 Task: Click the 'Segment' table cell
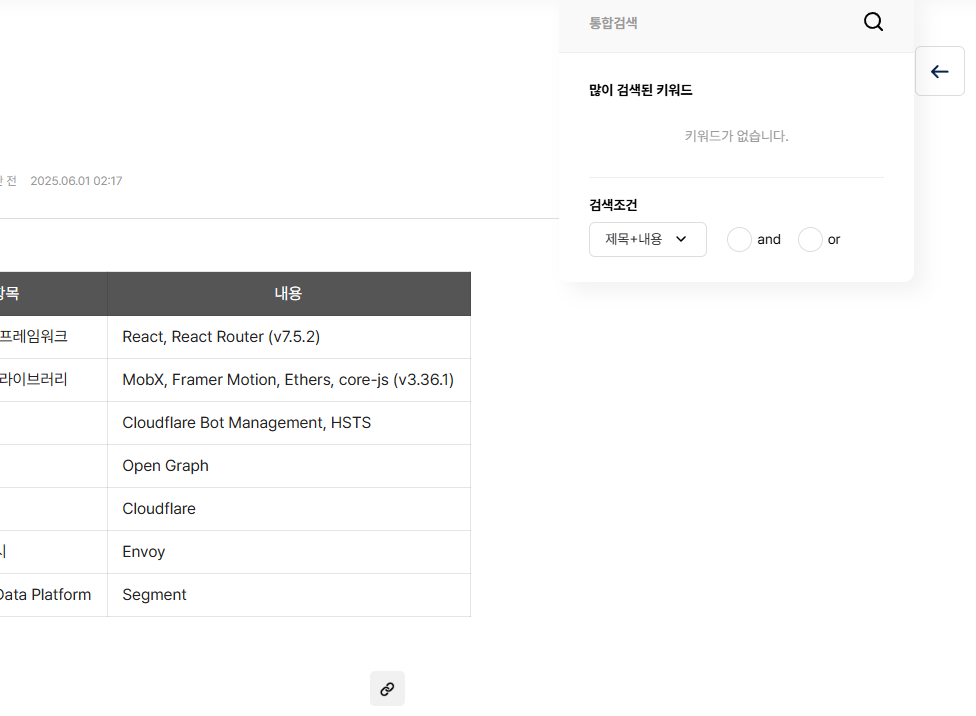coord(289,595)
